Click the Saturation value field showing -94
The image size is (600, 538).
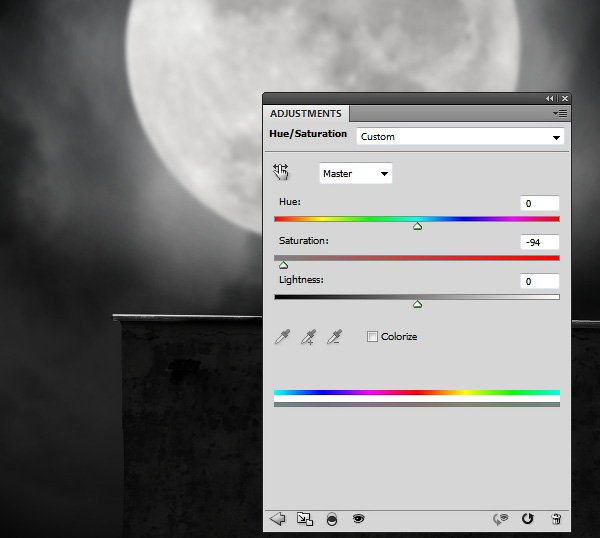click(540, 242)
